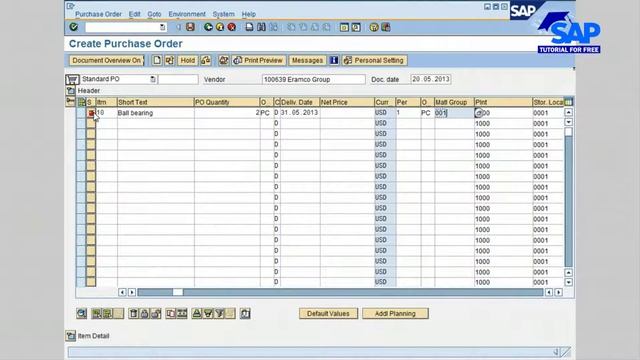Image resolution: width=640 pixels, height=360 pixels.
Task: Click the Item Details magnifier icon
Action: coord(82,313)
